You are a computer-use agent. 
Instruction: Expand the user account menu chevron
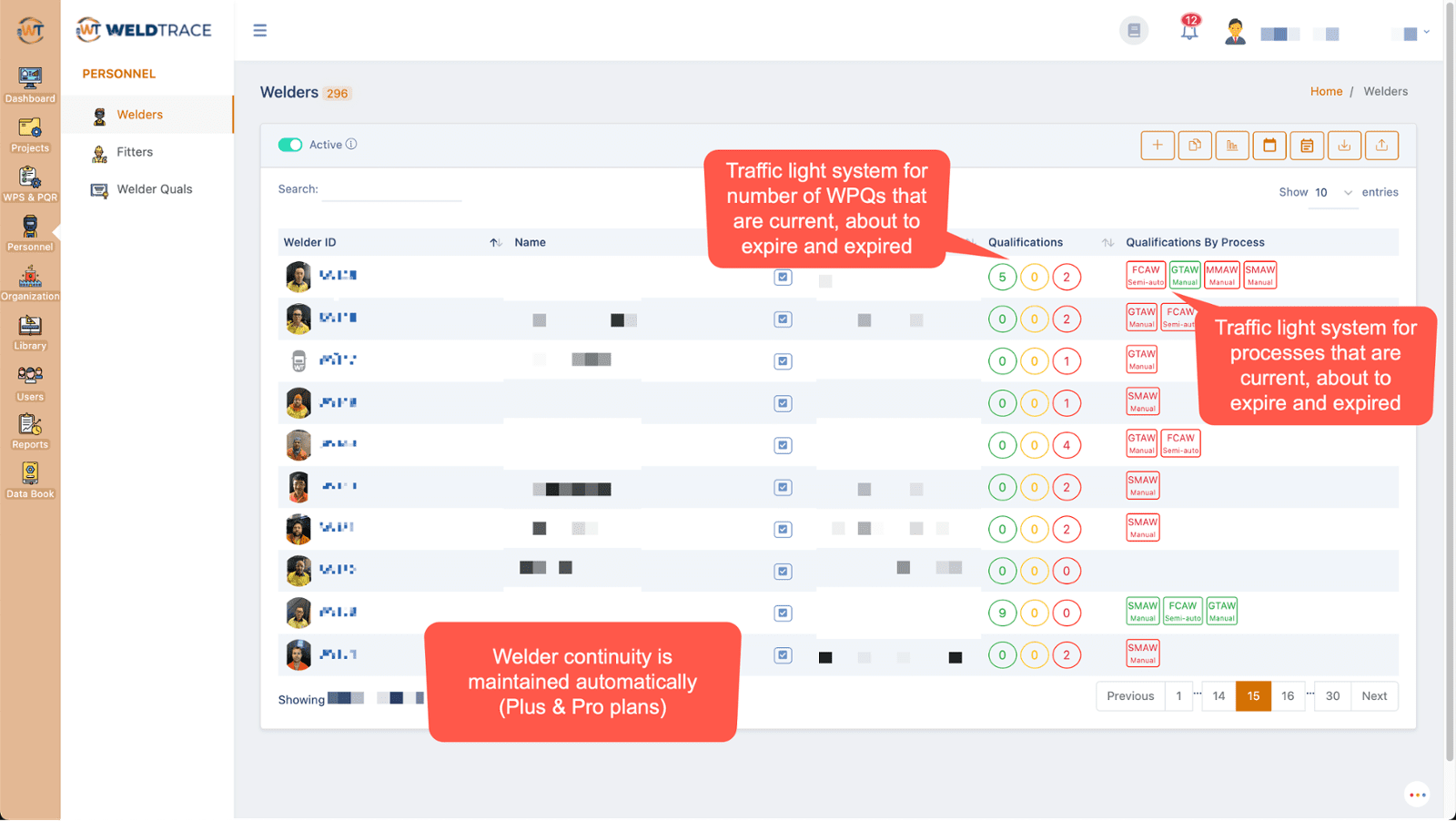[1426, 33]
